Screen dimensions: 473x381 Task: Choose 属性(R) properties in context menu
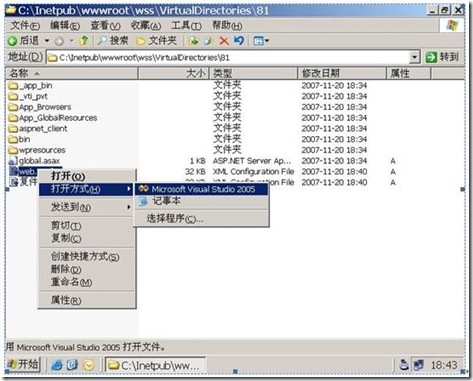87,300
